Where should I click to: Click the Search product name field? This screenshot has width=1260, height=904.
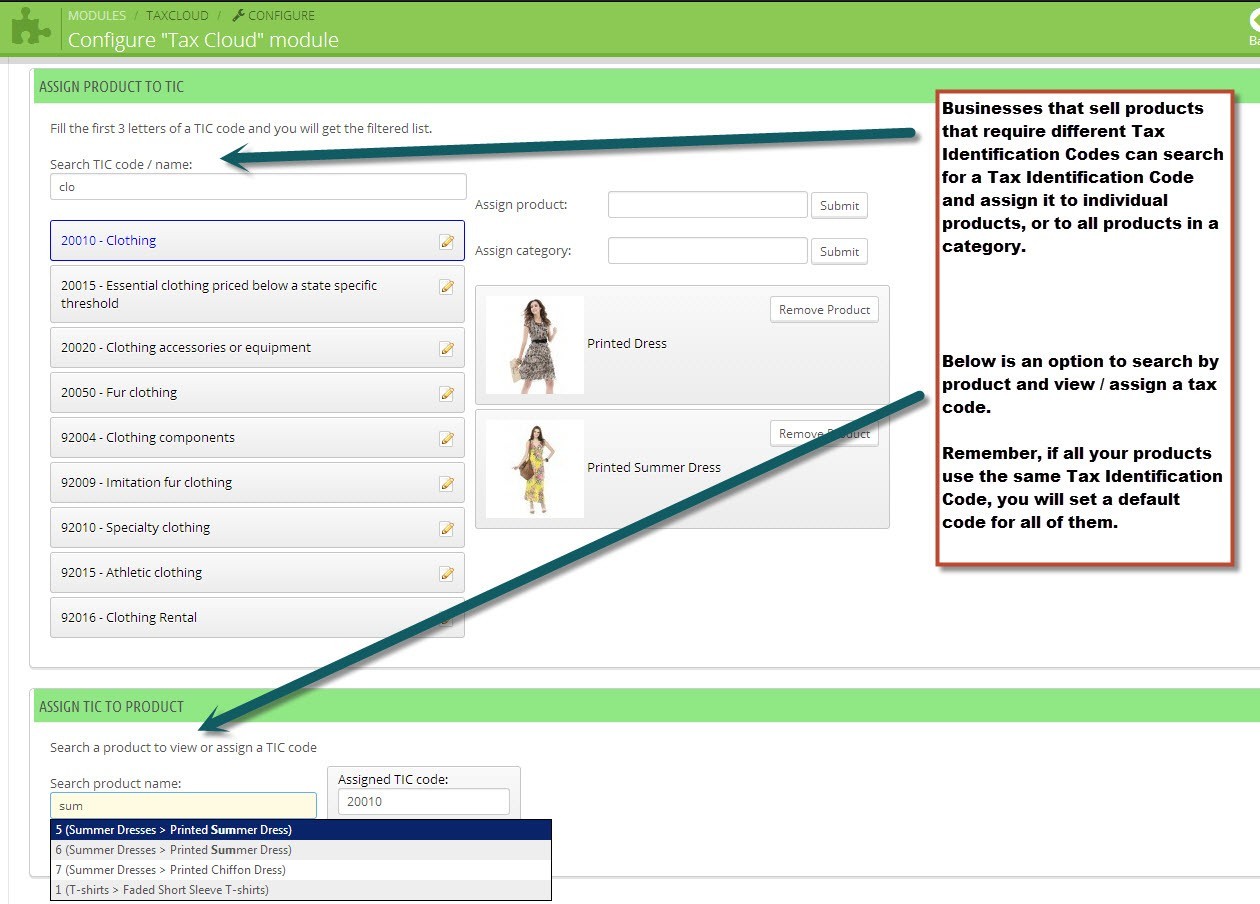coord(183,806)
